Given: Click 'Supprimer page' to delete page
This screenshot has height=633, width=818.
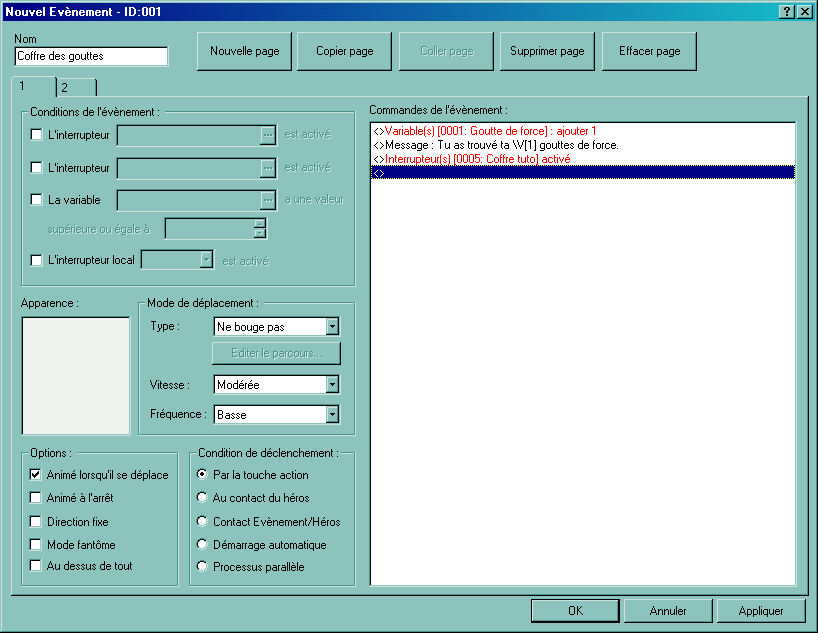Looking at the screenshot, I should pos(547,51).
